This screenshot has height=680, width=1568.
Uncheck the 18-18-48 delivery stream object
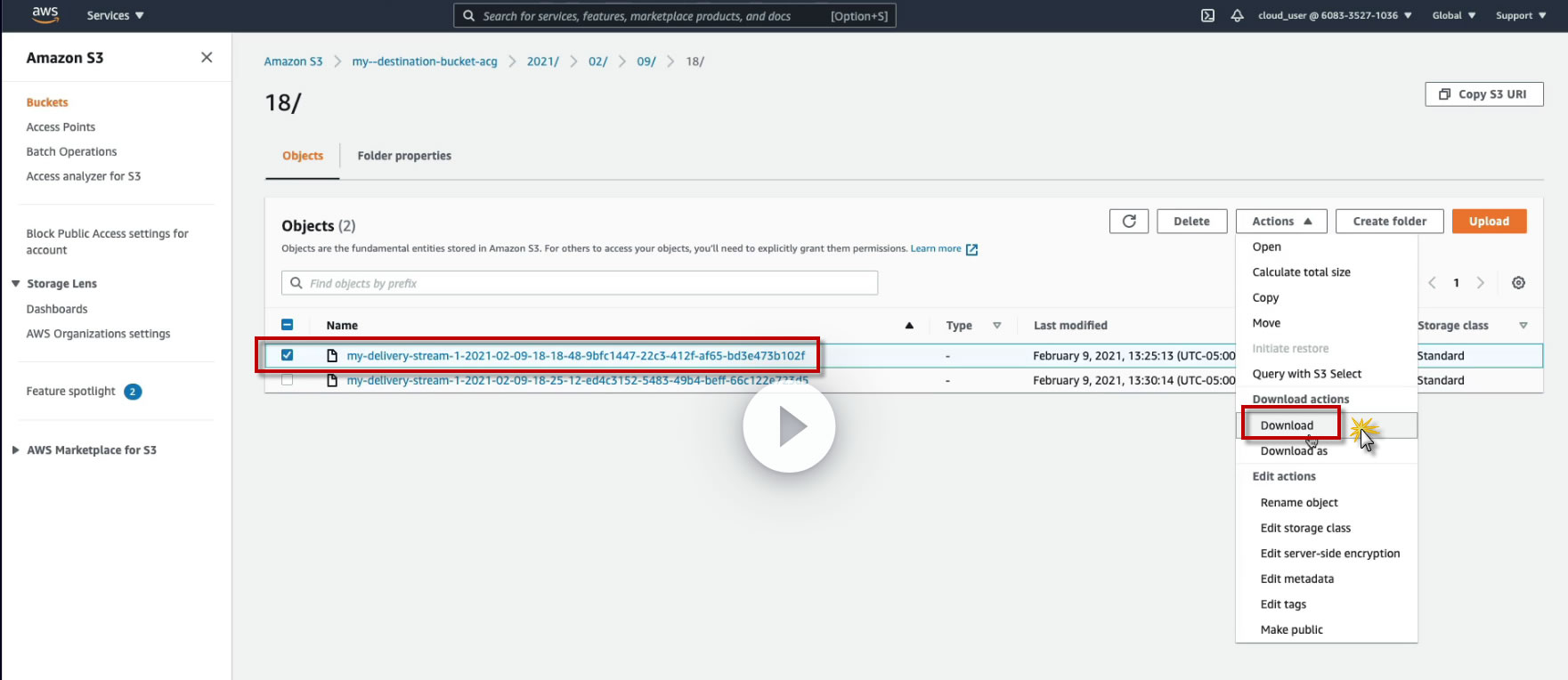(x=287, y=355)
